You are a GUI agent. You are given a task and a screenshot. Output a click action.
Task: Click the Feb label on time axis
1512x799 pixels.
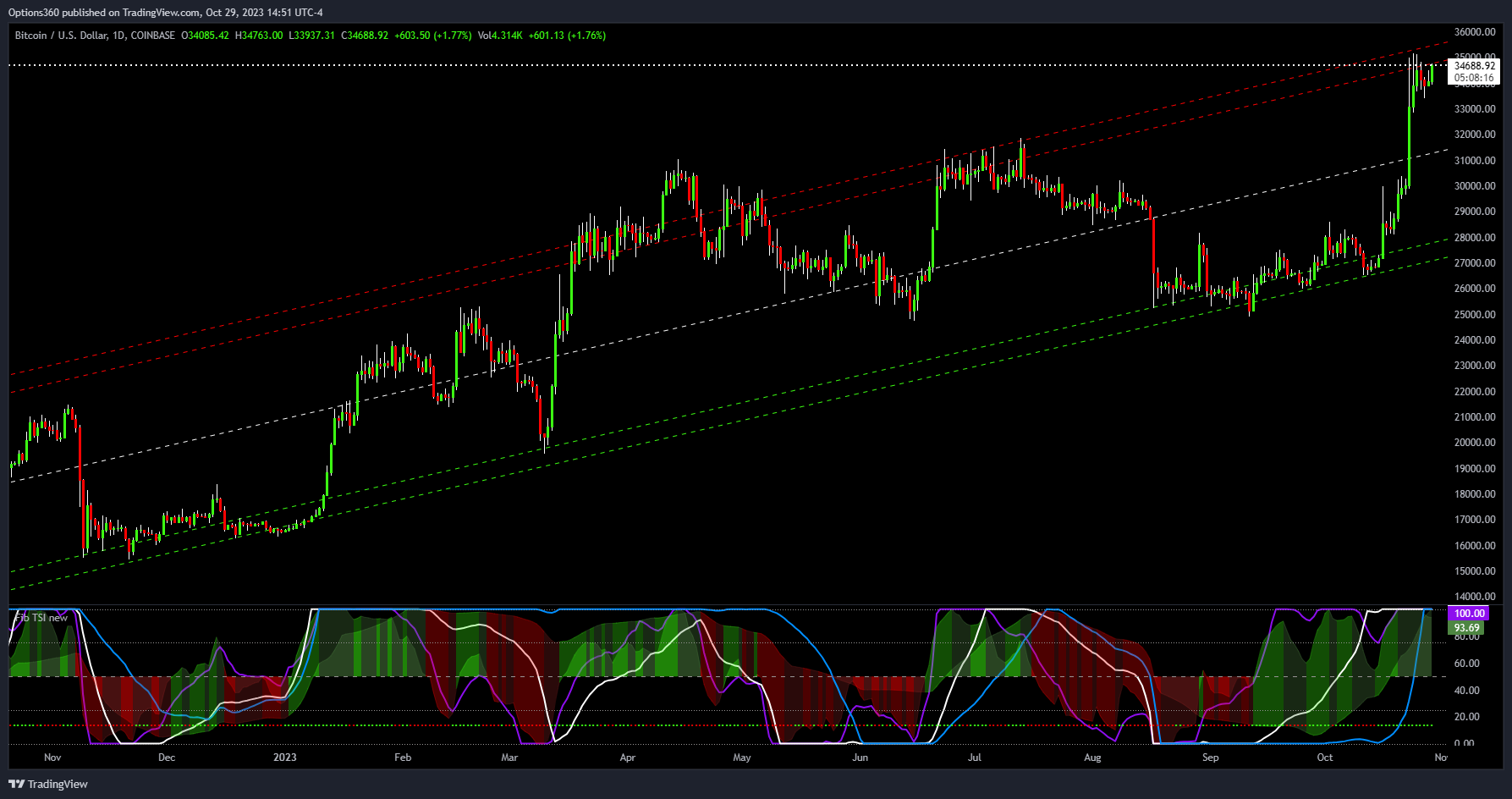click(403, 758)
